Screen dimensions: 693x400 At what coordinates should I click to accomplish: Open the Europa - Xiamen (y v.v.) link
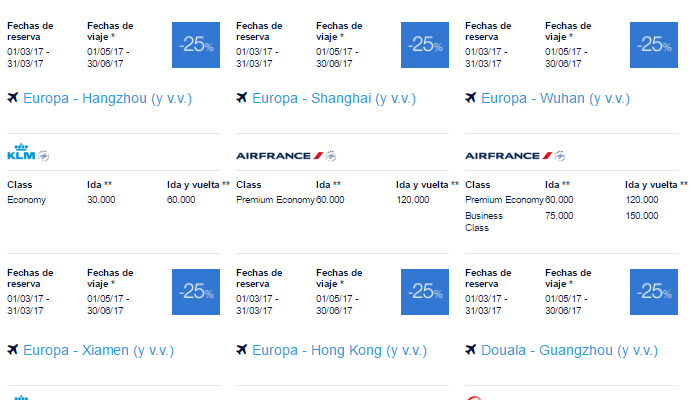(x=99, y=350)
